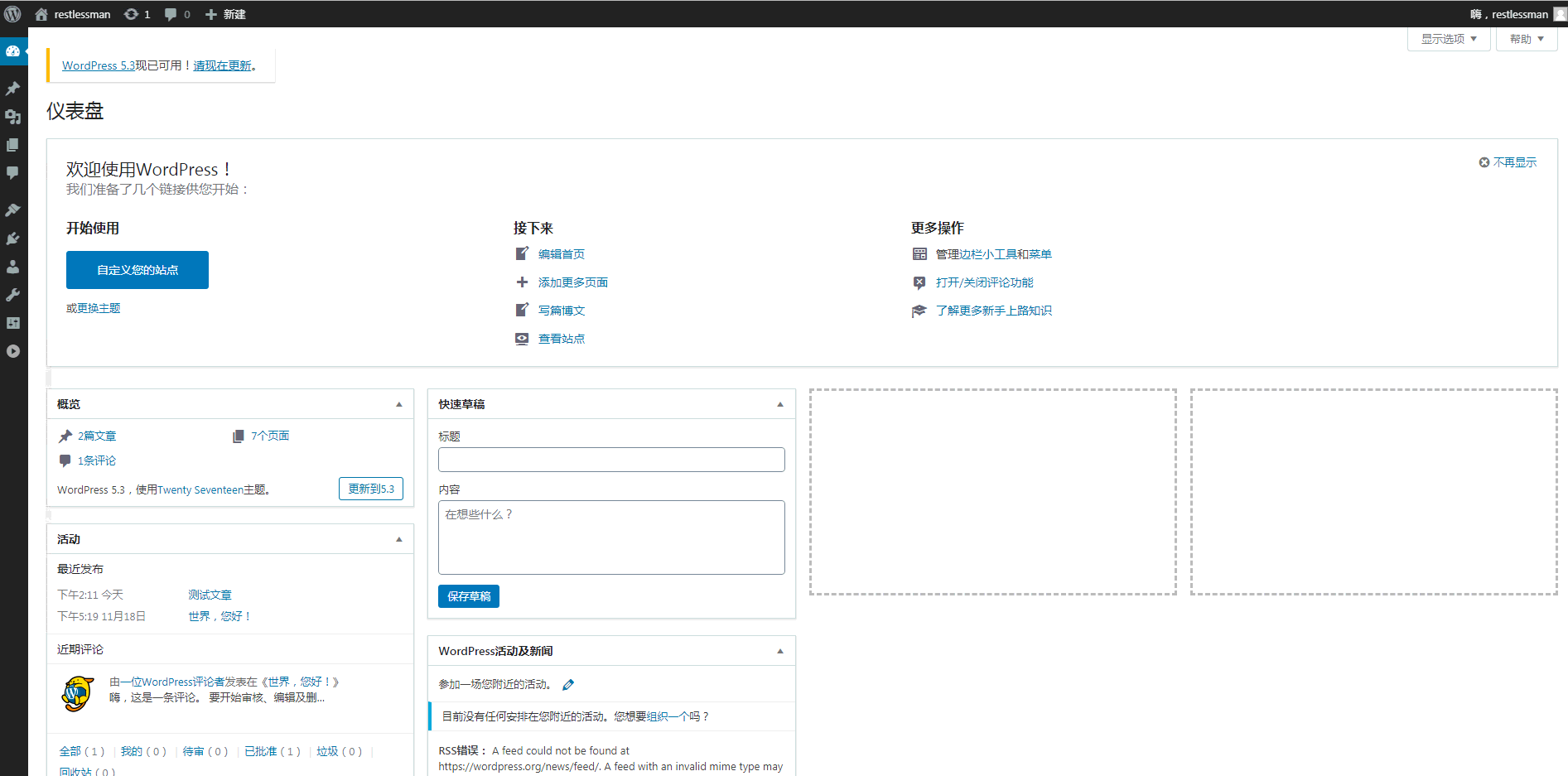Viewport: 1568px width, 776px height.
Task: Filter comments by 待审 (0)
Action: (205, 751)
